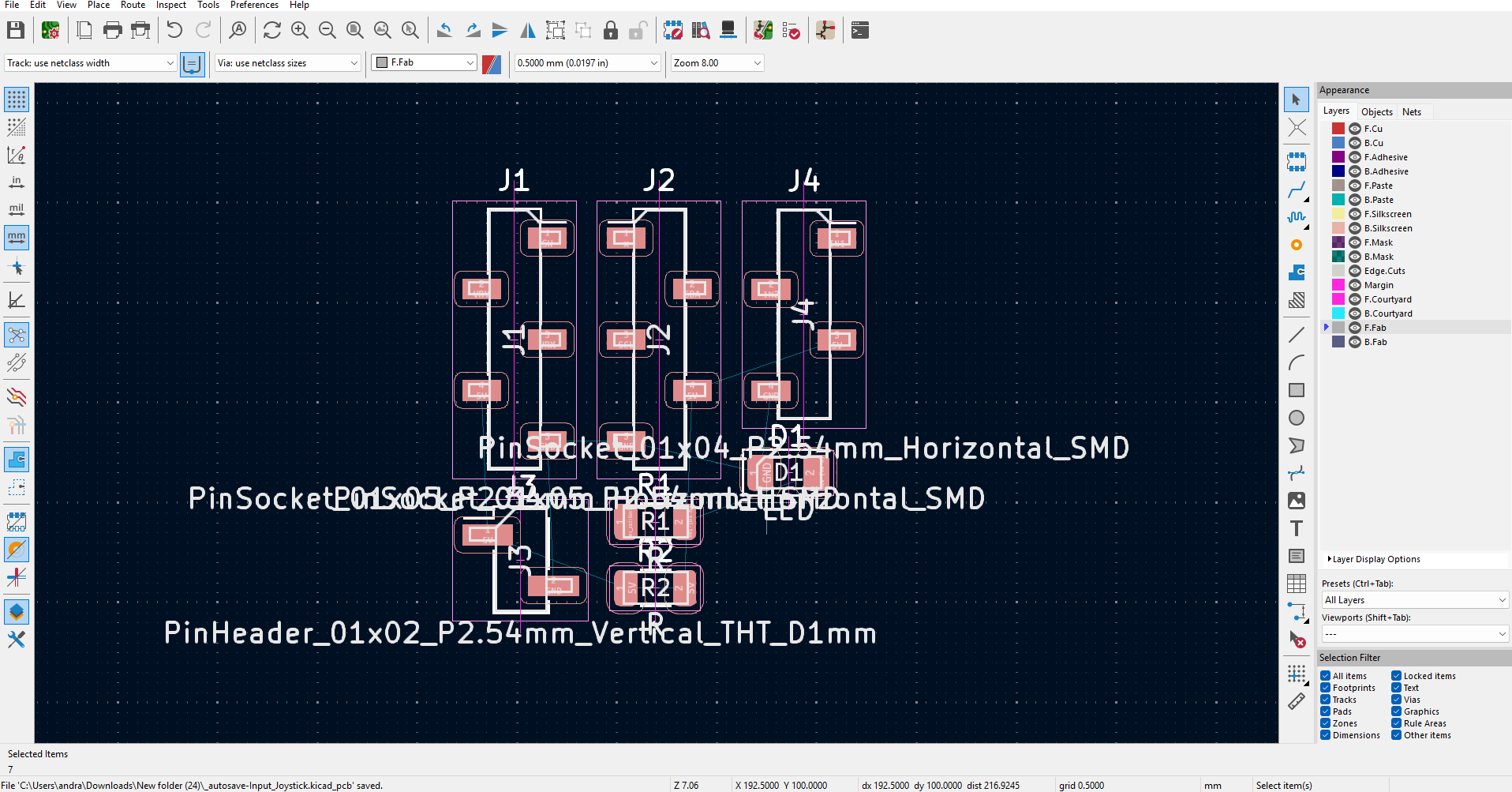Toggle auto track width button
The height and width of the screenshot is (792, 1512).
pyautogui.click(x=192, y=64)
